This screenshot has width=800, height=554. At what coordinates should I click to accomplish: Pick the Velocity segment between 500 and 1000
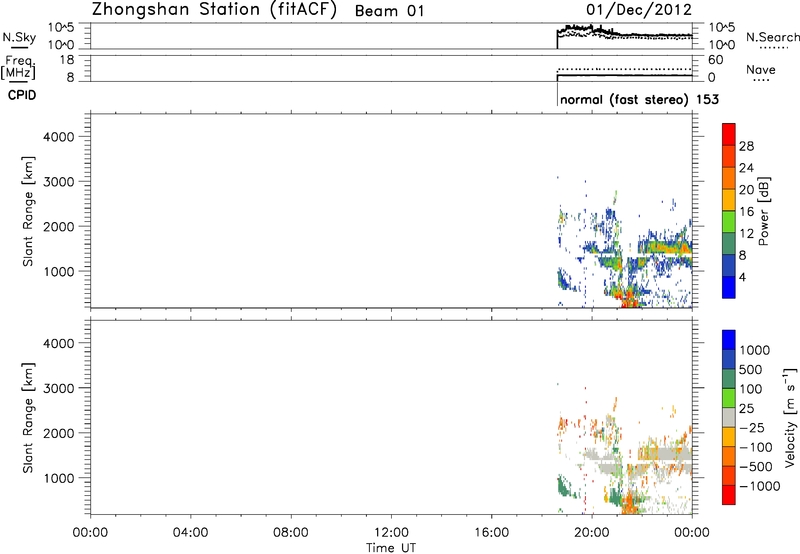[x=729, y=359]
